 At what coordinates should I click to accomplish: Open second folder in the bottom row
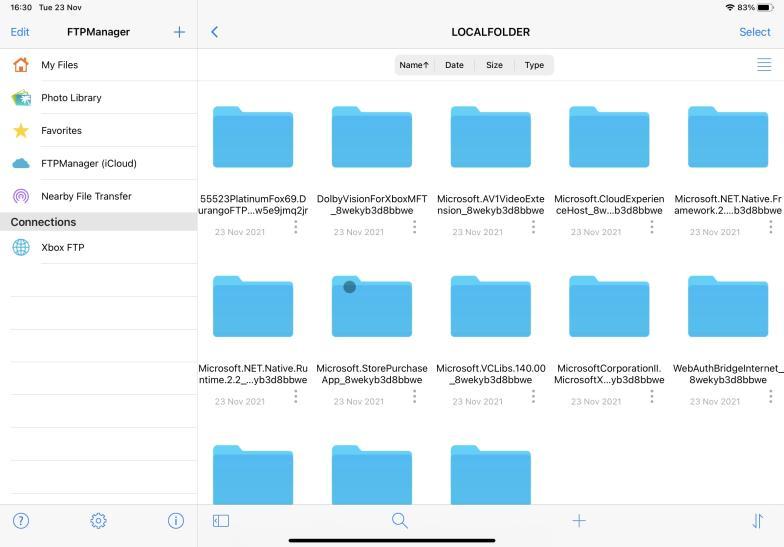tap(372, 474)
